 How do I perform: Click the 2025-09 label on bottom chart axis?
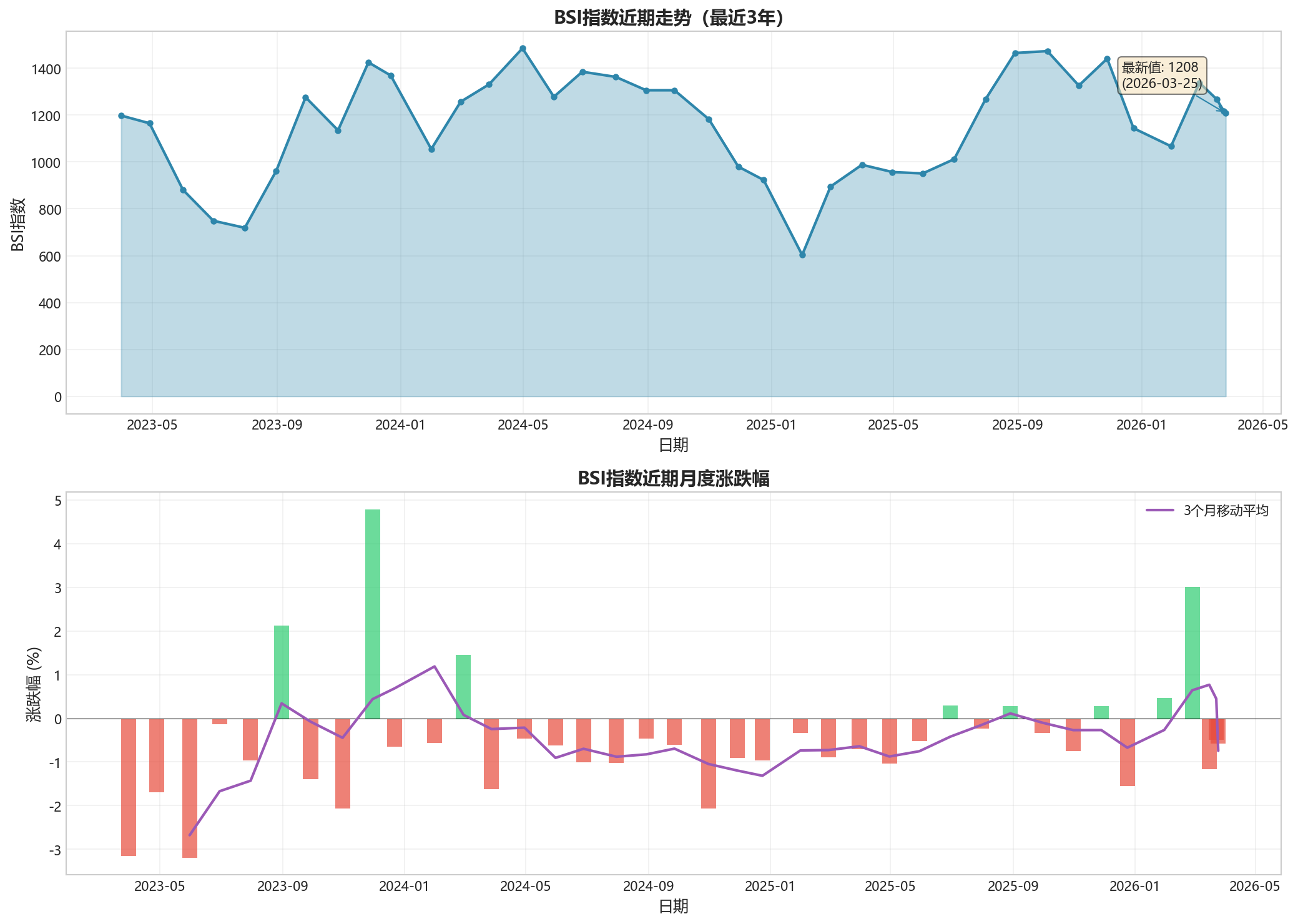point(1012,886)
